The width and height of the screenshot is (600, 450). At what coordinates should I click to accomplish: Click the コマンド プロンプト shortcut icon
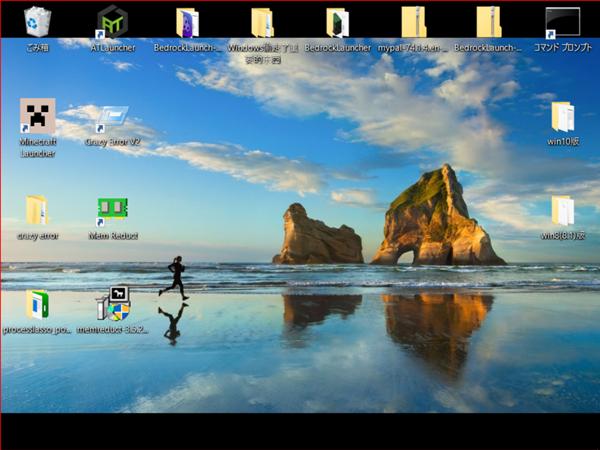click(563, 22)
